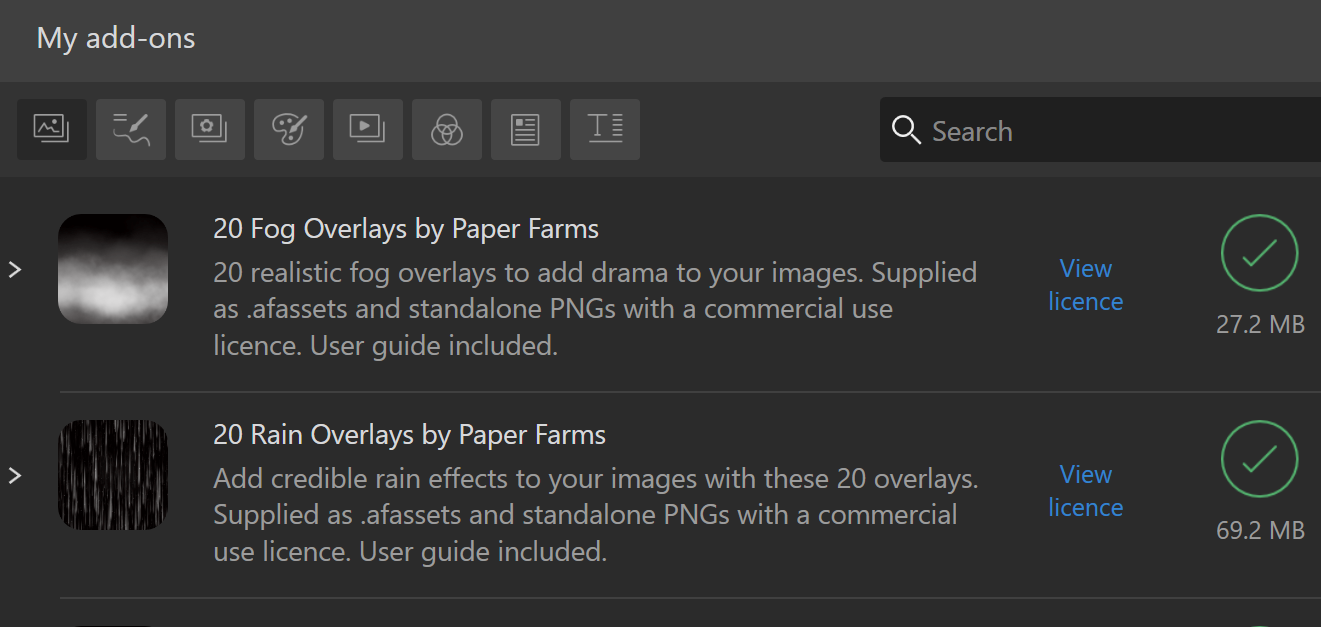
Task: Click the Search add-ons input field
Action: (x=1100, y=130)
